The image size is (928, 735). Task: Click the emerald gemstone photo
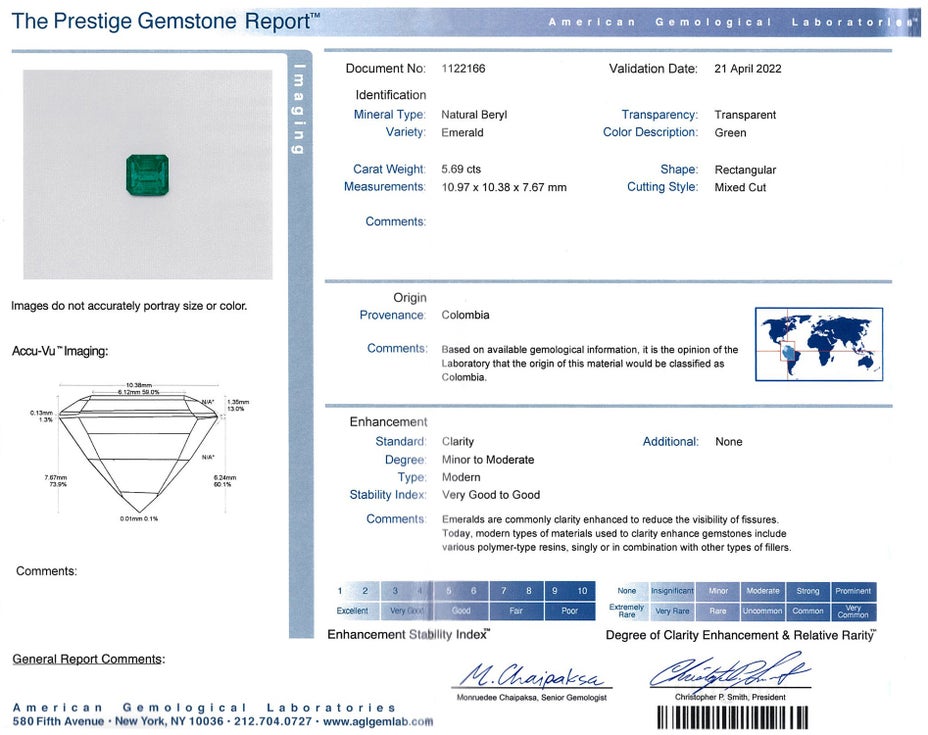point(147,174)
